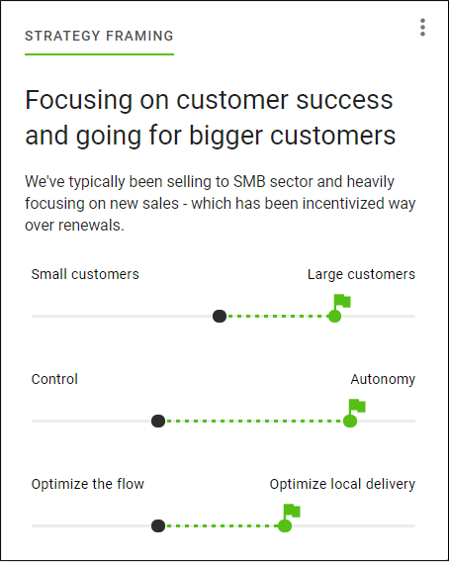Select the black current-state dot on customers slider
Screen dimensions: 449x562
[x=219, y=316]
